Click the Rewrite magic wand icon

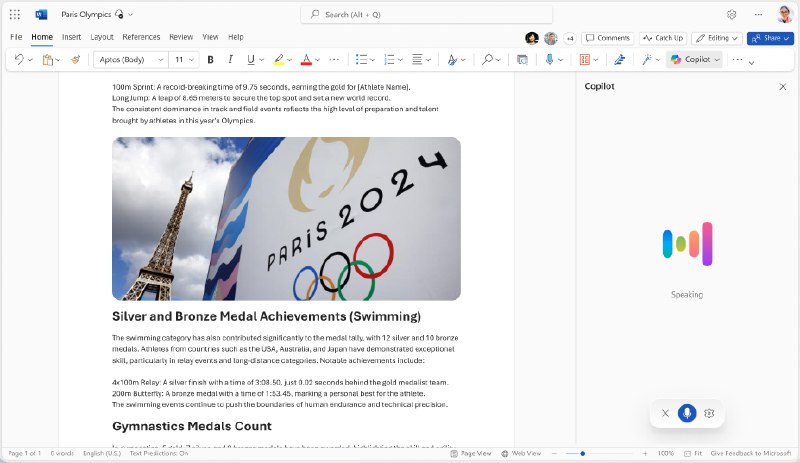tap(646, 60)
